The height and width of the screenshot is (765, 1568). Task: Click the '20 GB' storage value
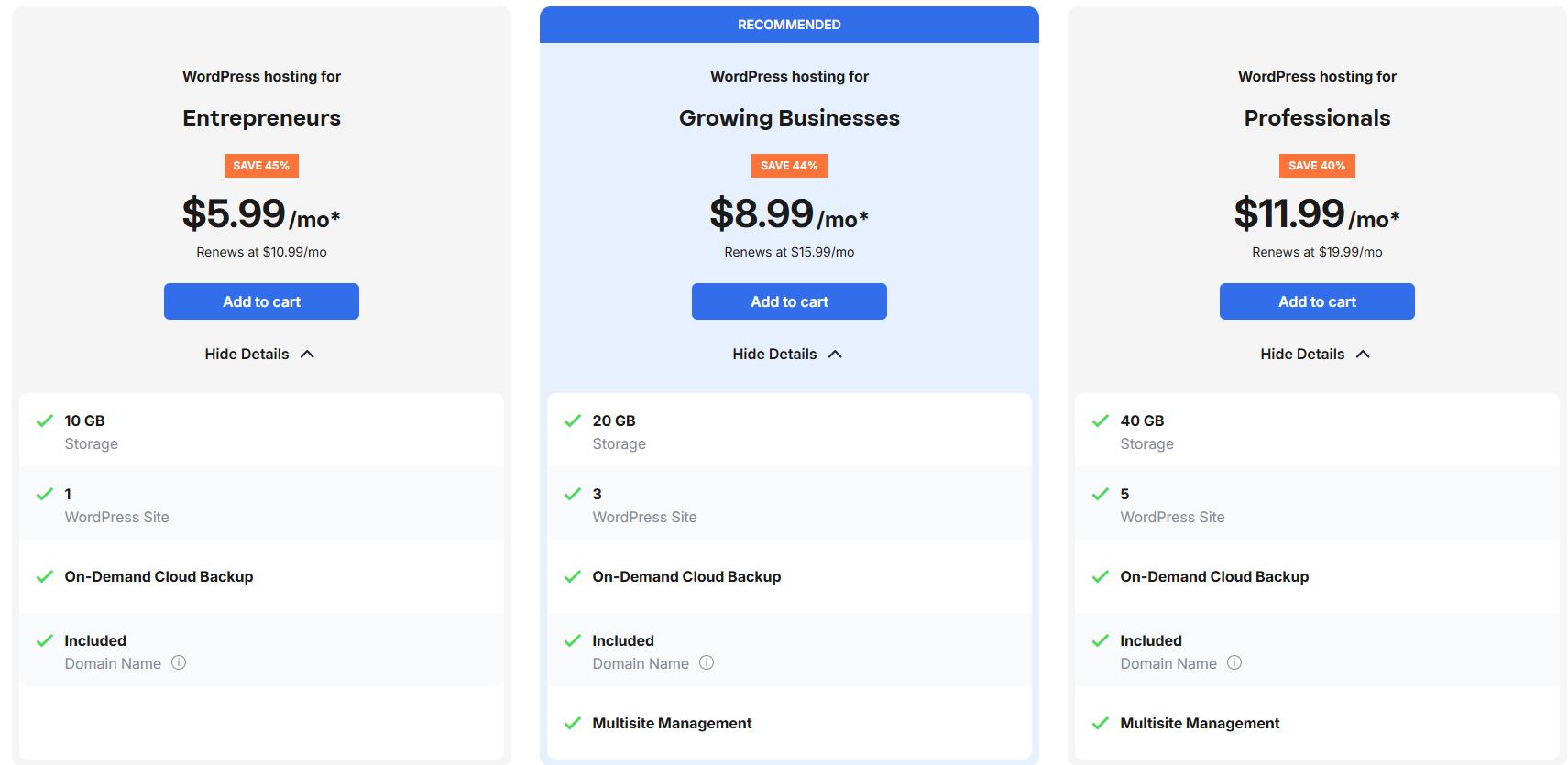point(614,421)
